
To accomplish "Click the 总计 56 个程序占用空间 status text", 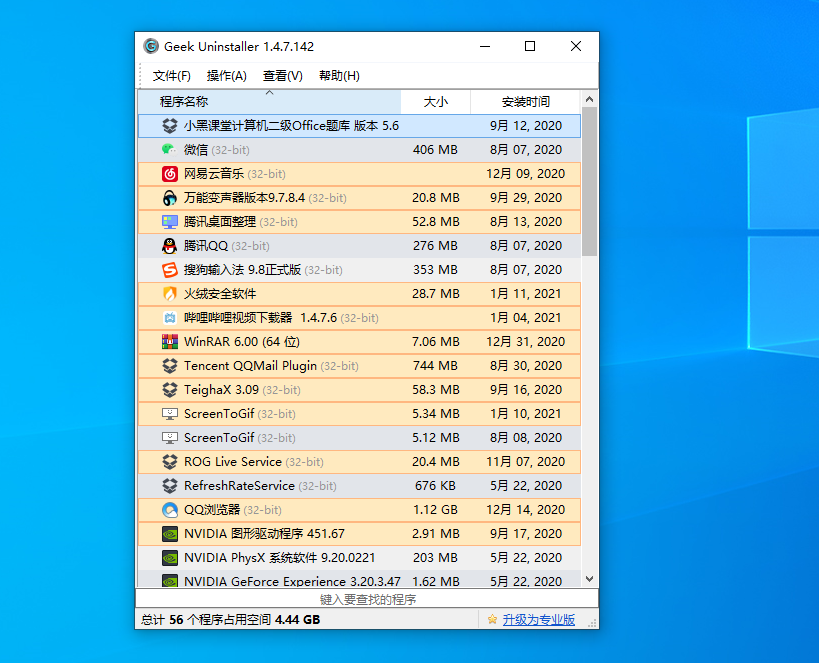I will 230,620.
